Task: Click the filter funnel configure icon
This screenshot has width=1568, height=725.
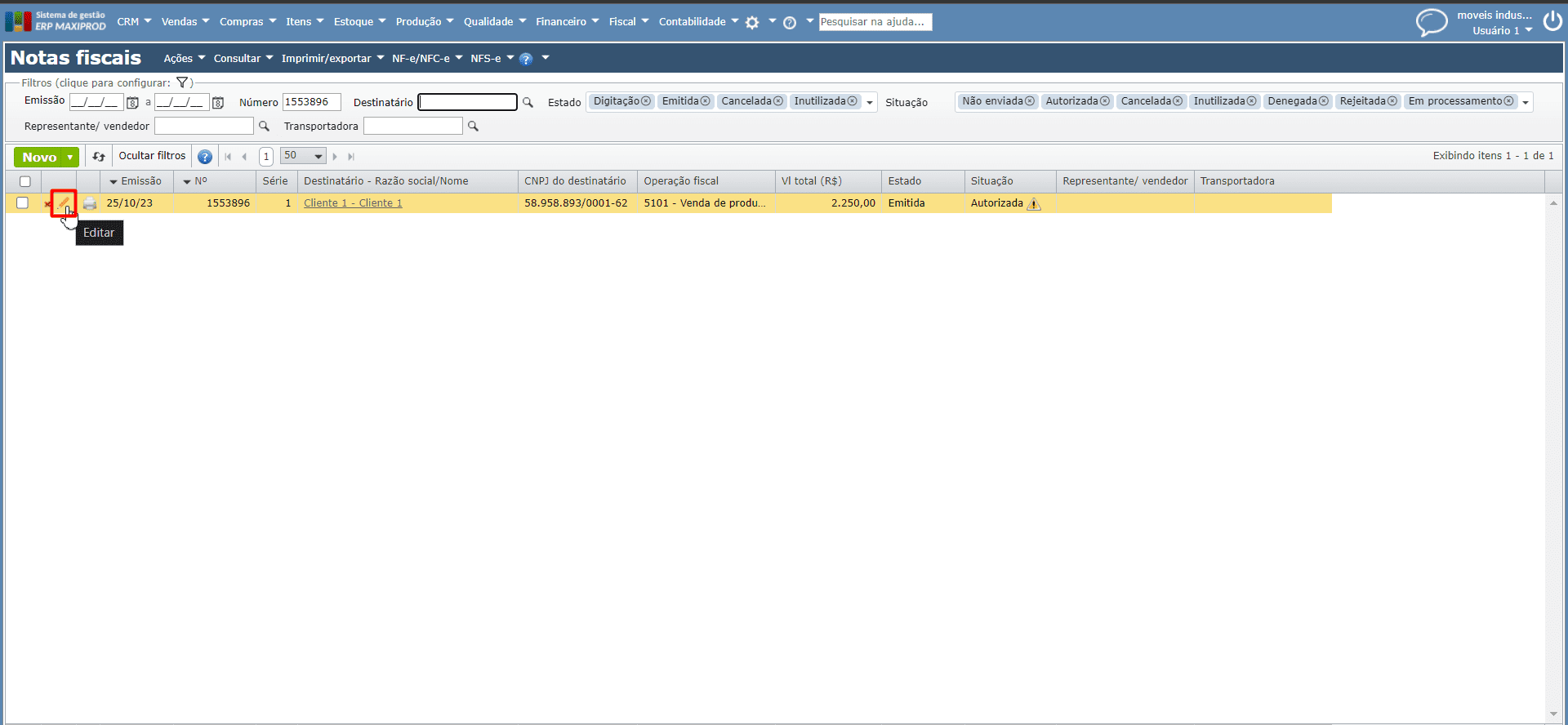Action: tap(182, 82)
